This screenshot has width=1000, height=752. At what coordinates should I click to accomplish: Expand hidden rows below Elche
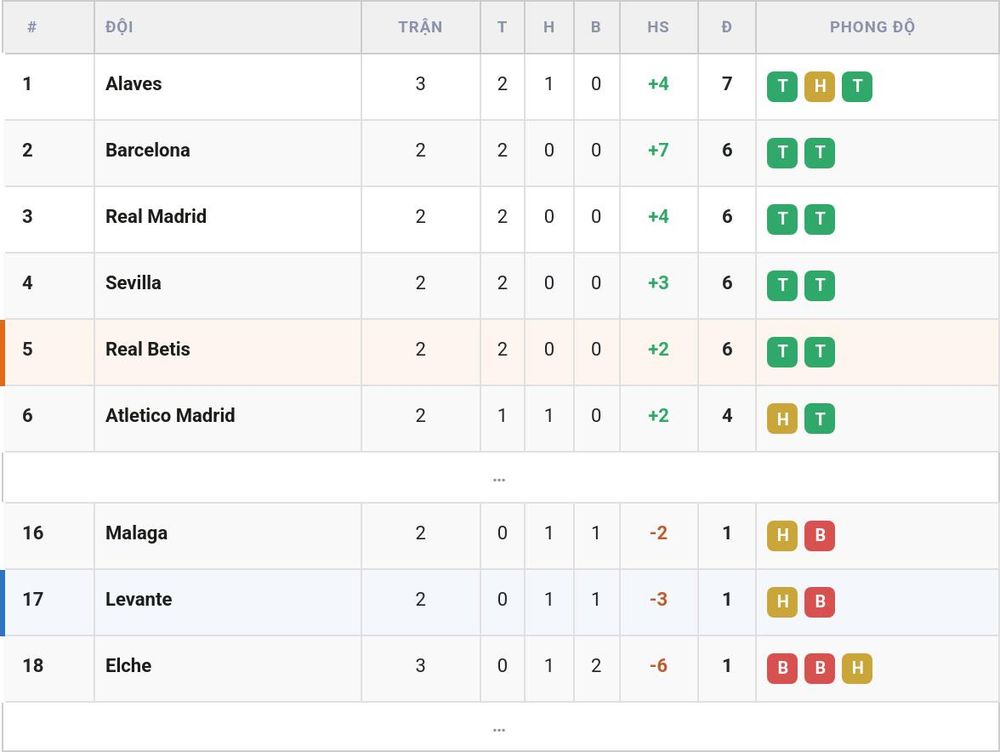point(499,728)
